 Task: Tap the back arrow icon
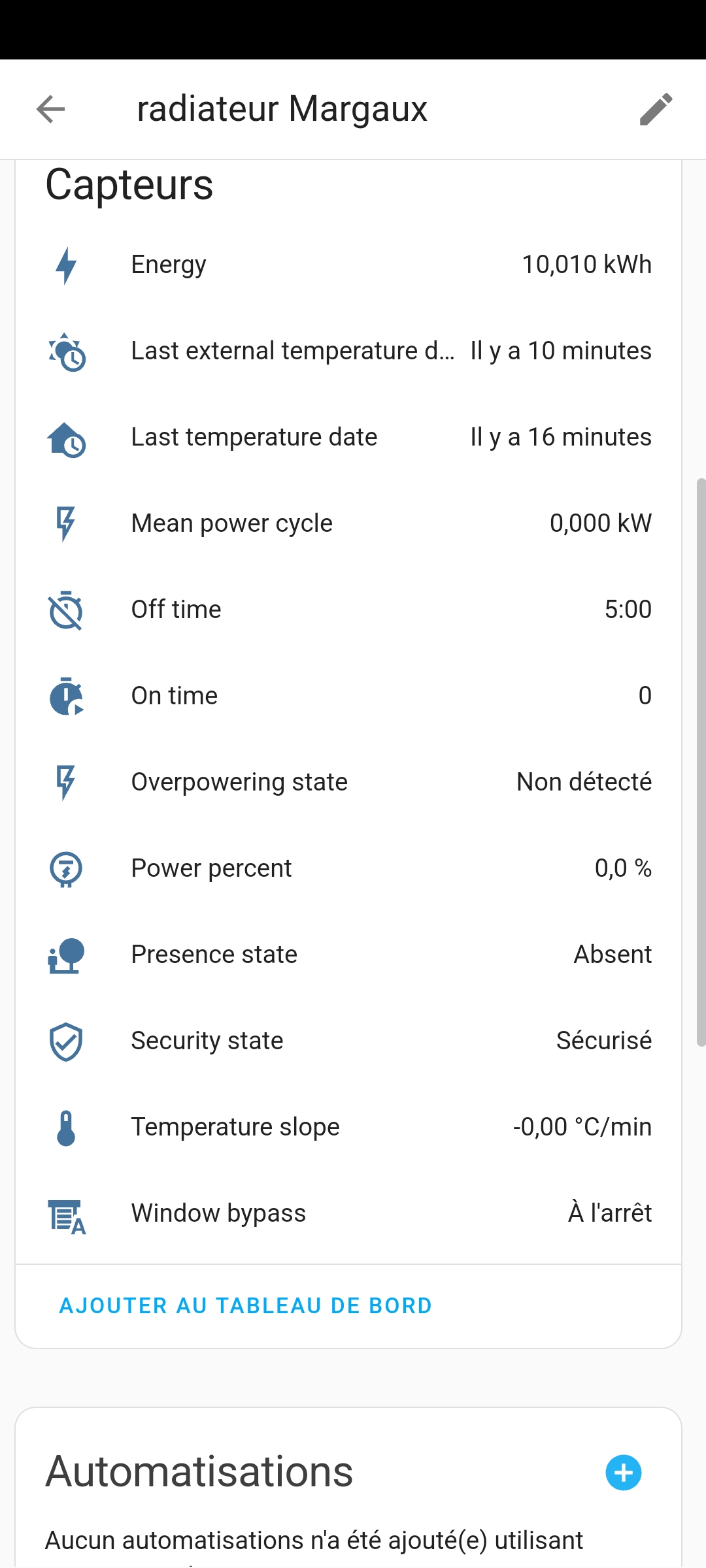pyautogui.click(x=51, y=108)
